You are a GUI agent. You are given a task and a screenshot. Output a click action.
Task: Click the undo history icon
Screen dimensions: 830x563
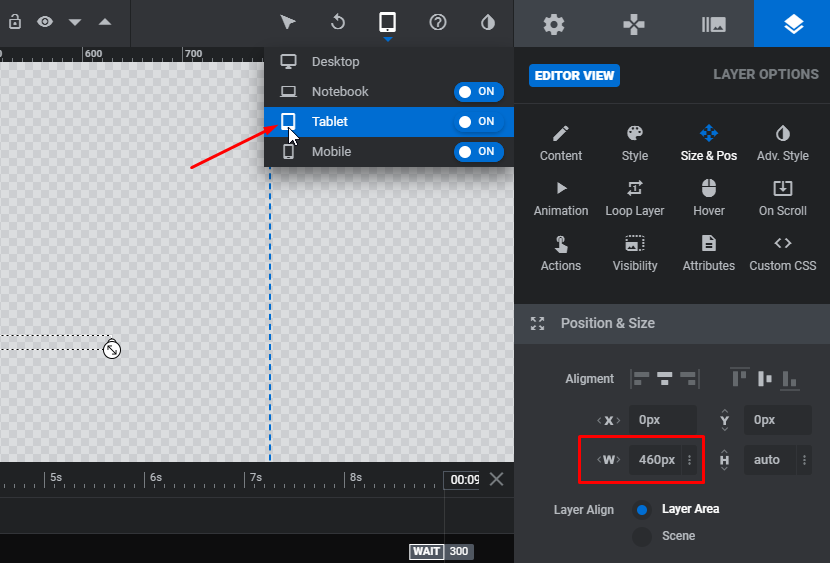338,22
